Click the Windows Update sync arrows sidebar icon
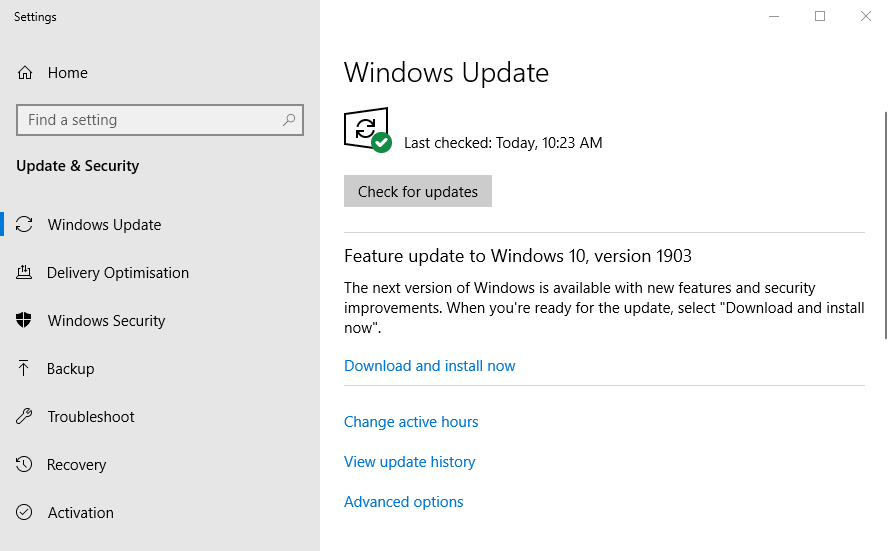 [x=24, y=224]
